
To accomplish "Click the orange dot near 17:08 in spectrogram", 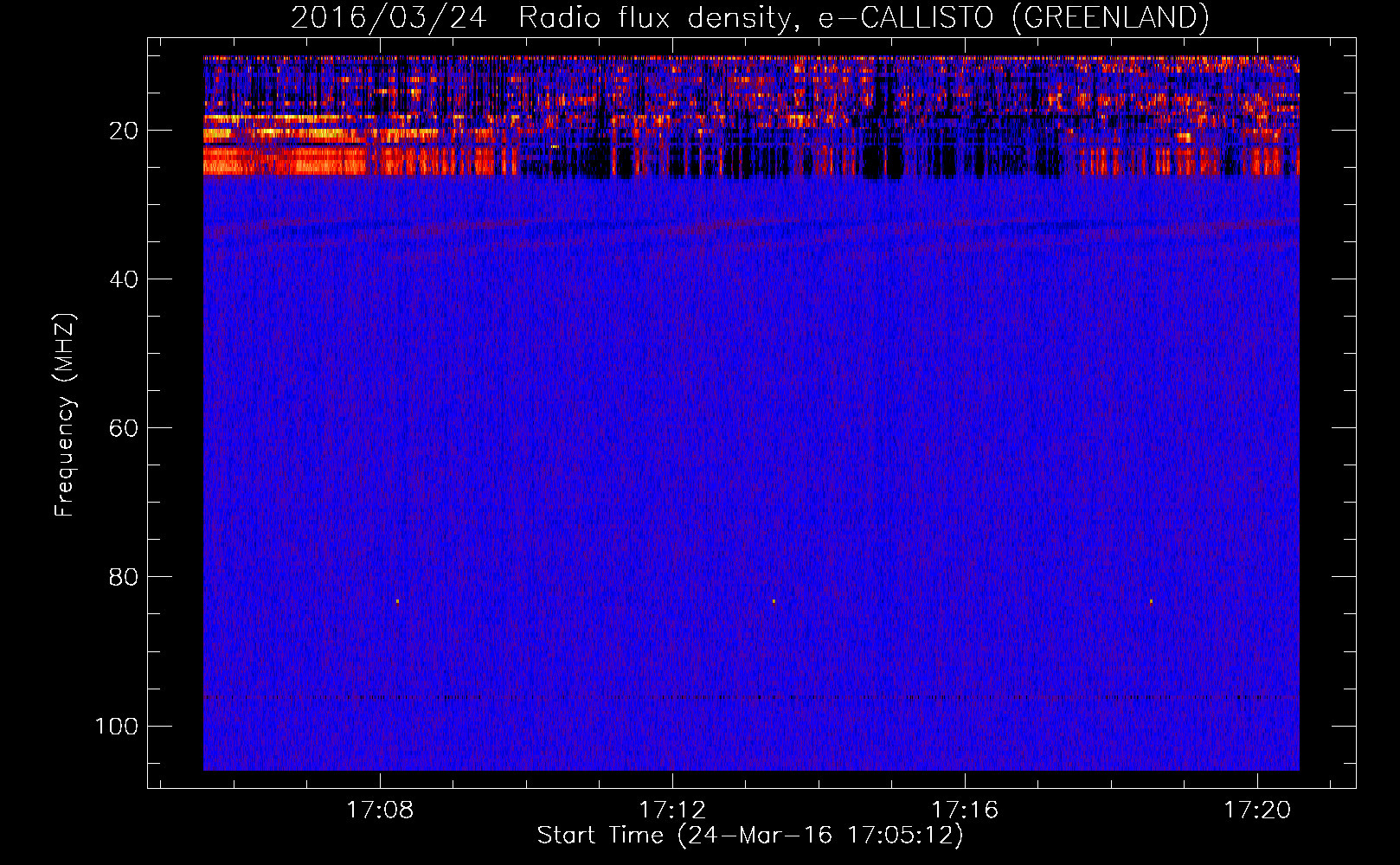I will click(397, 601).
